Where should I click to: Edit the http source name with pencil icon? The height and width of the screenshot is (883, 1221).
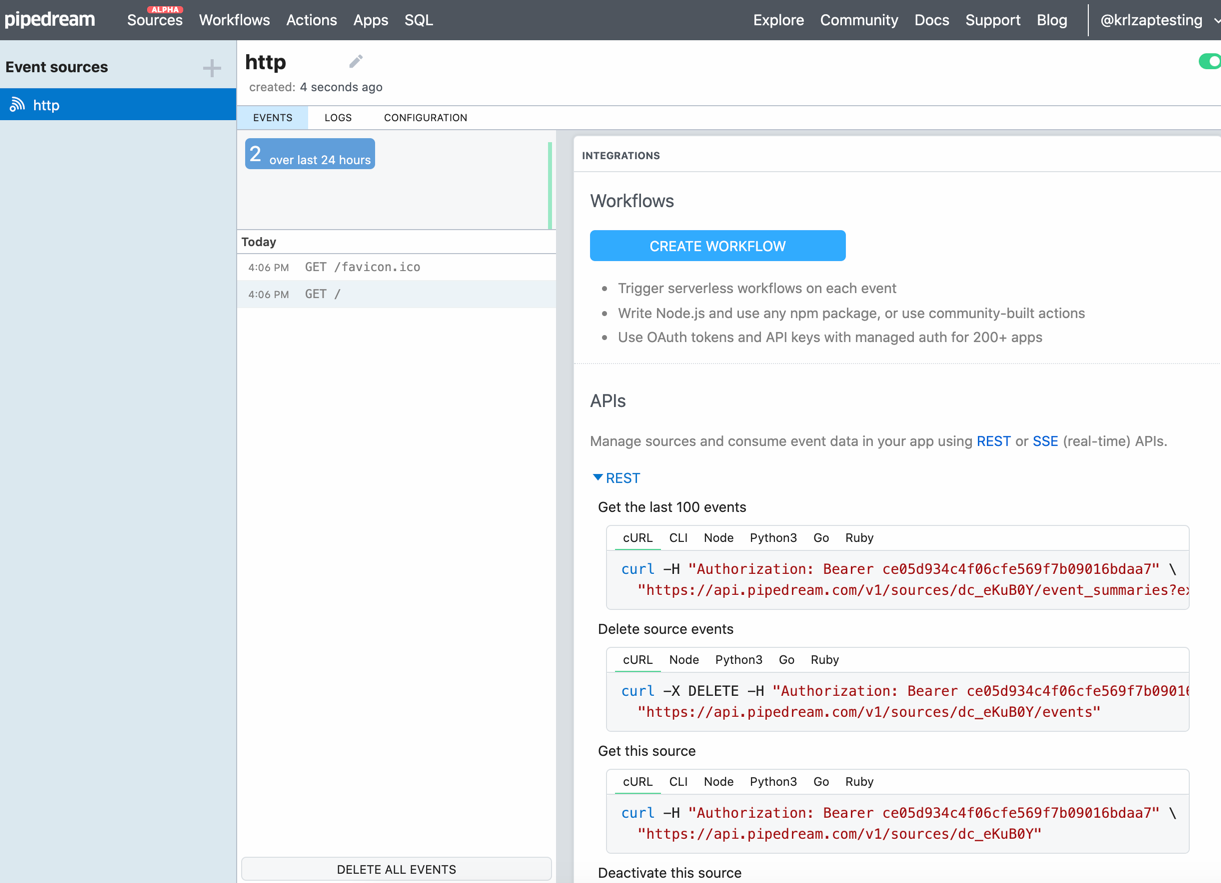click(x=356, y=62)
